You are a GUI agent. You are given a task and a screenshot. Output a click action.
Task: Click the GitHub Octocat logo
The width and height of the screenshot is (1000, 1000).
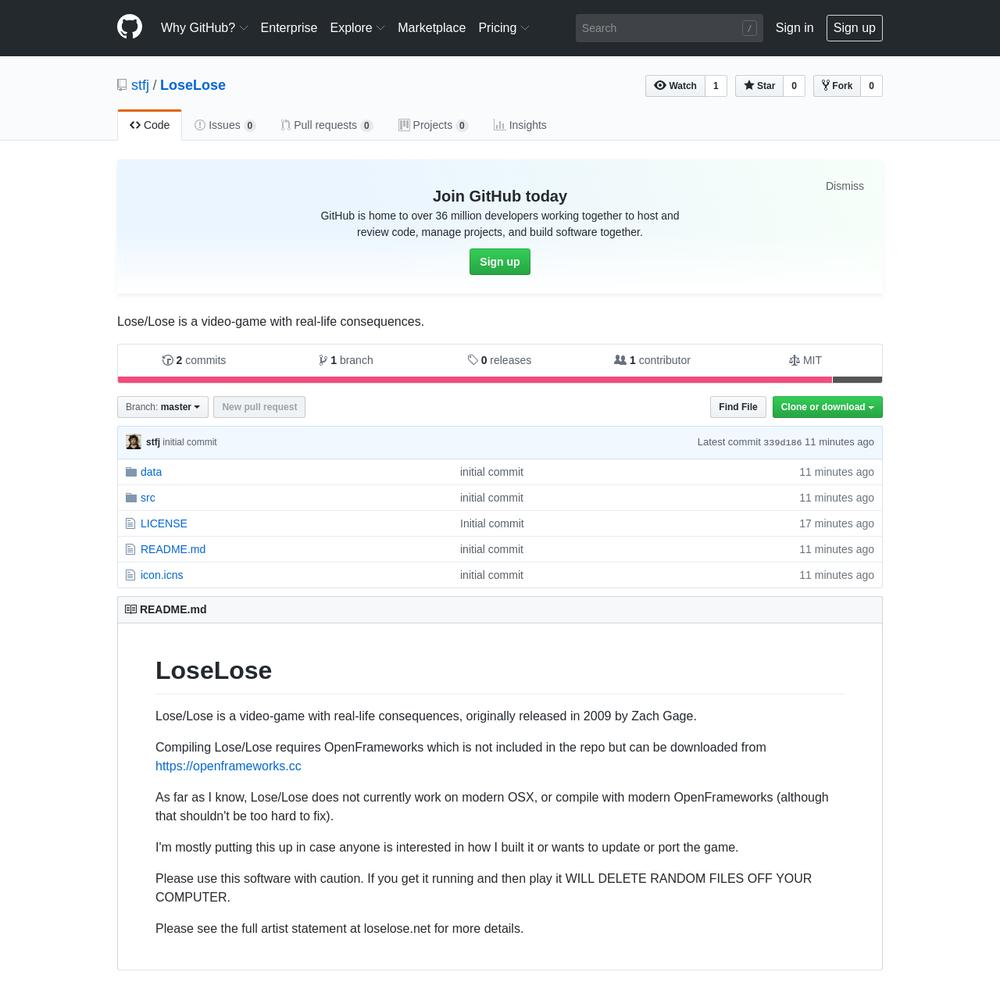pyautogui.click(x=129, y=27)
